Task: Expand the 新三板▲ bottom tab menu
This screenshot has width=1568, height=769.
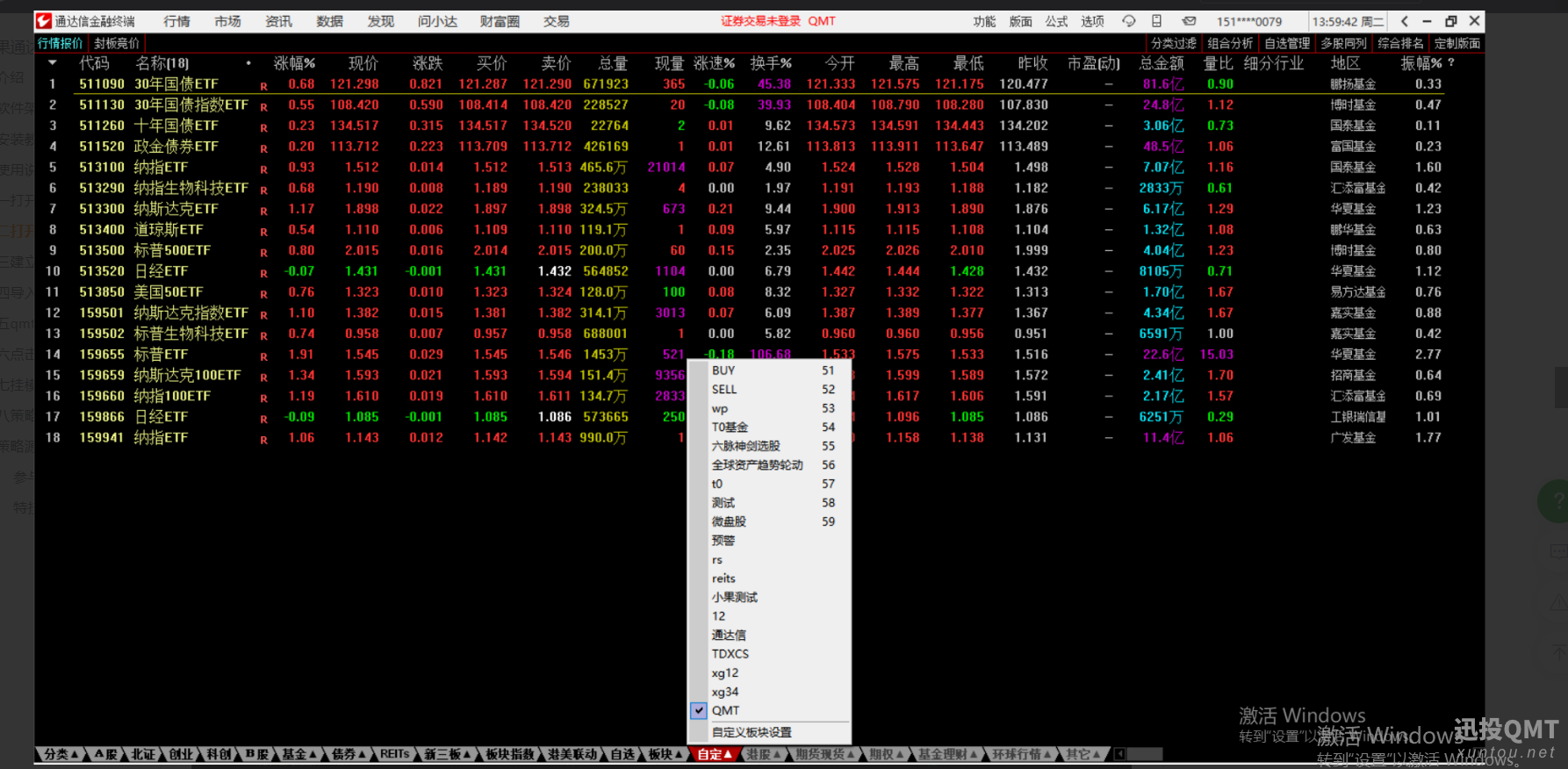Action: 448,754
